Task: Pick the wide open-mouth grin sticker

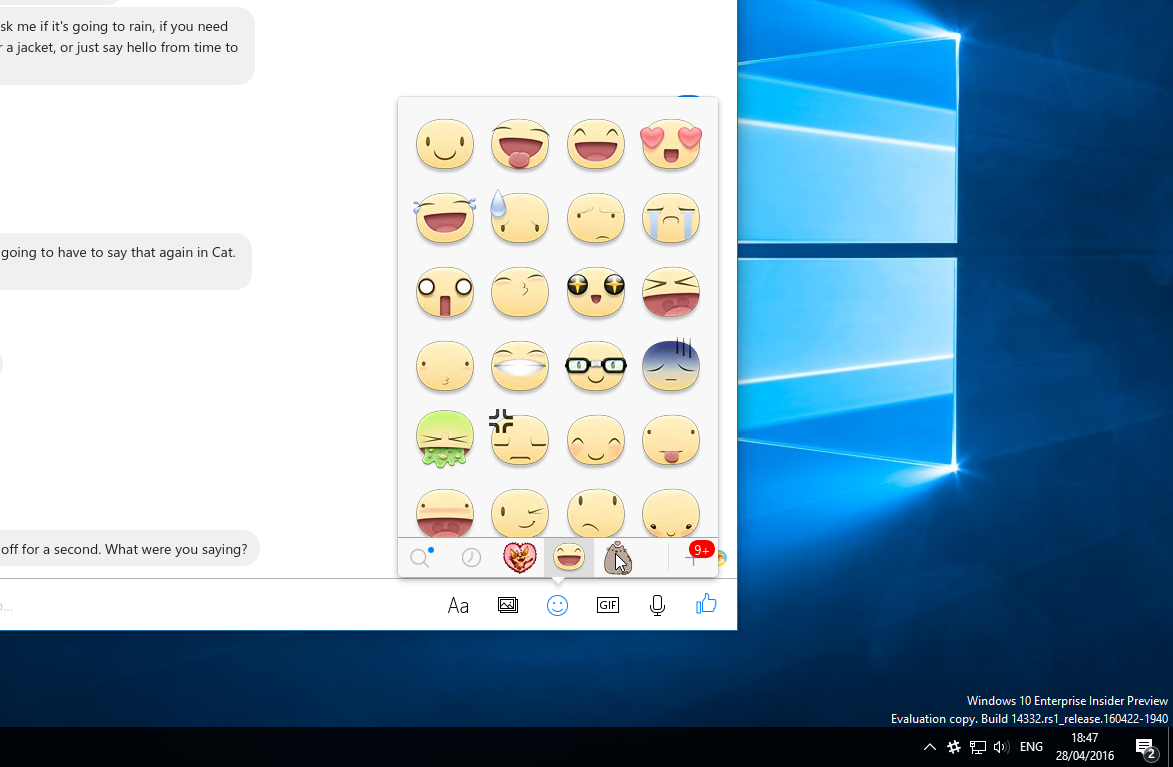Action: [x=595, y=144]
